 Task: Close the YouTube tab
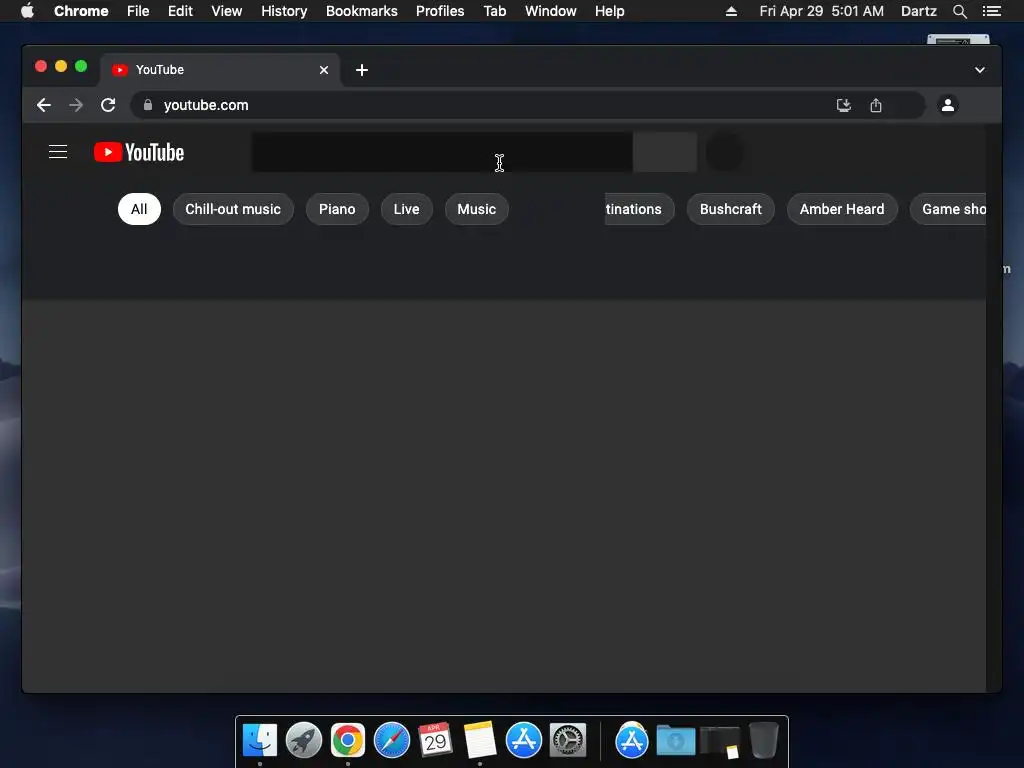[324, 70]
